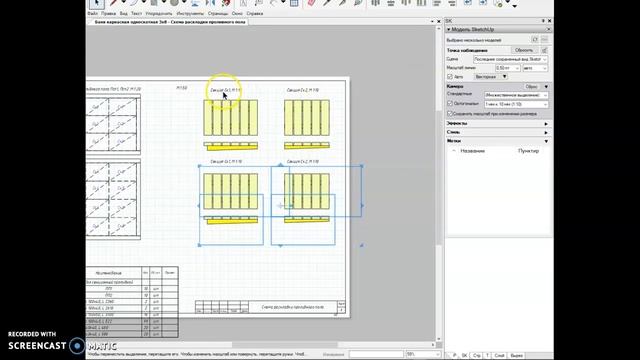Insert a table with Table tool

coord(294,3)
